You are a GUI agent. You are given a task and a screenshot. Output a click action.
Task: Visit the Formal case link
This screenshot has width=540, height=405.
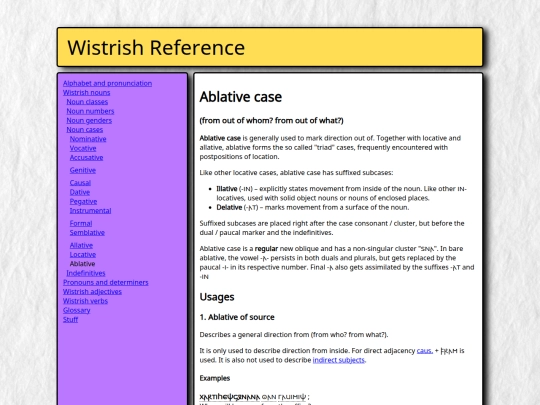pos(81,224)
